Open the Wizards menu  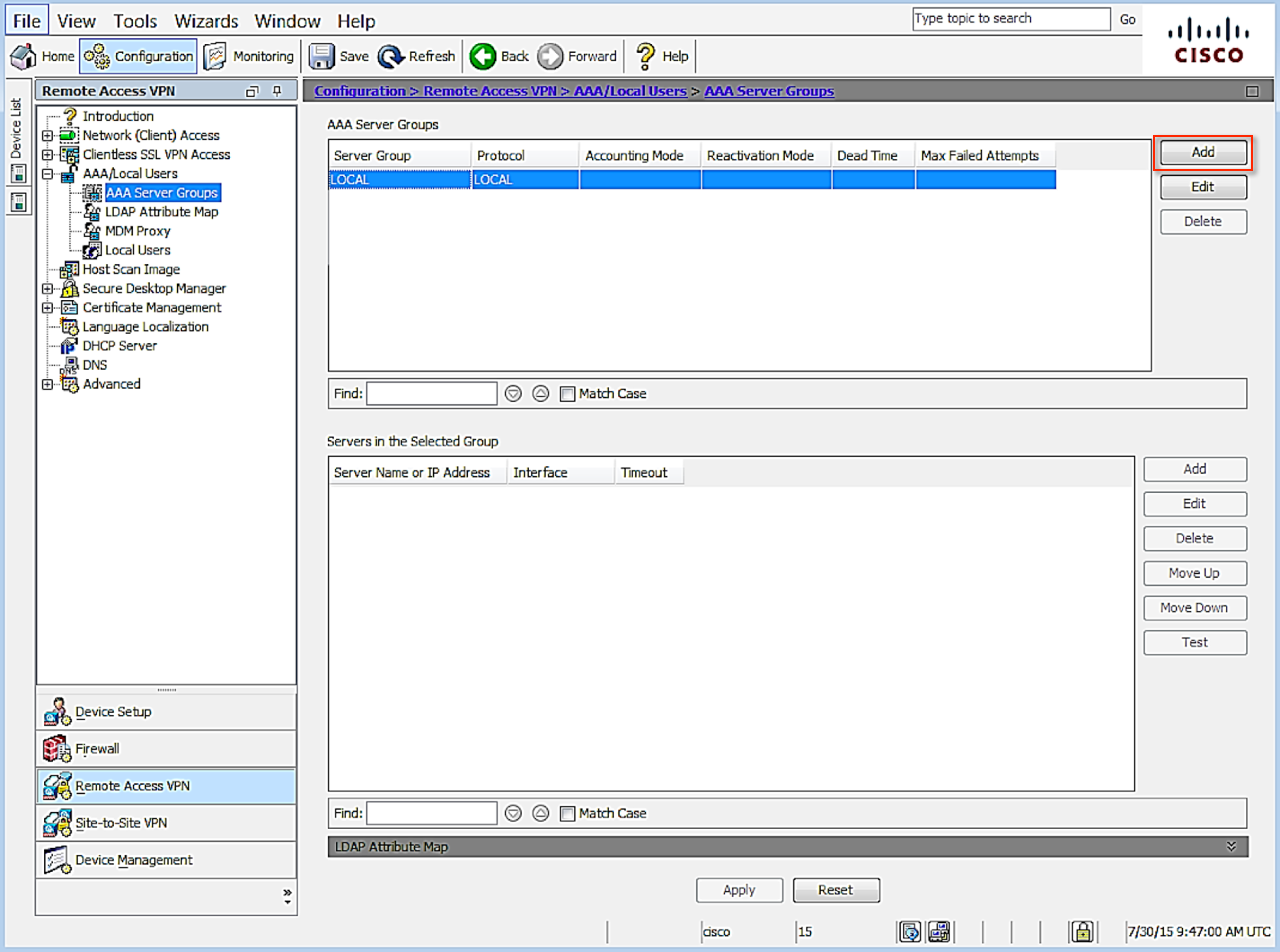pos(208,21)
